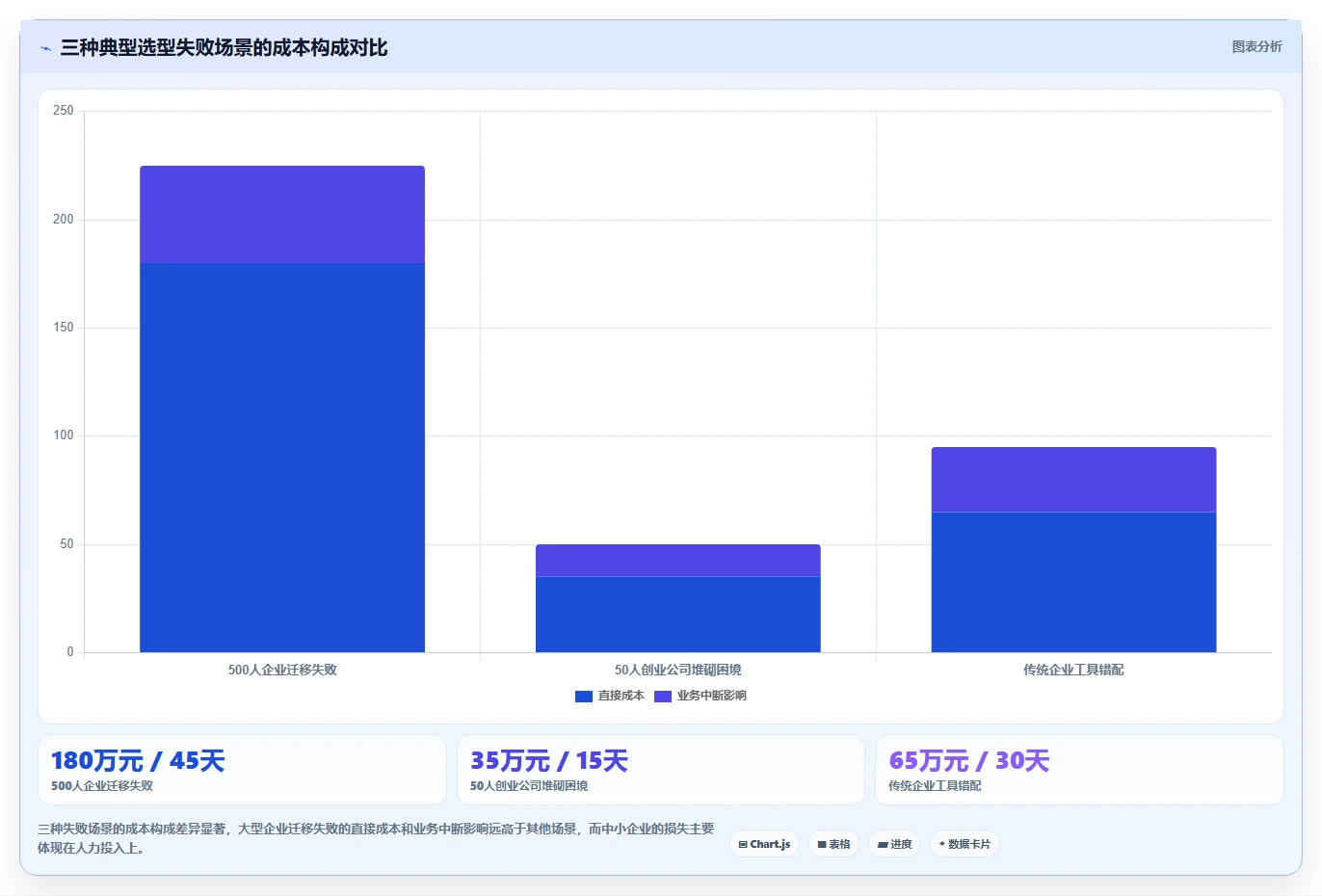Toggle the 业务中断影响 legend item

(x=701, y=696)
